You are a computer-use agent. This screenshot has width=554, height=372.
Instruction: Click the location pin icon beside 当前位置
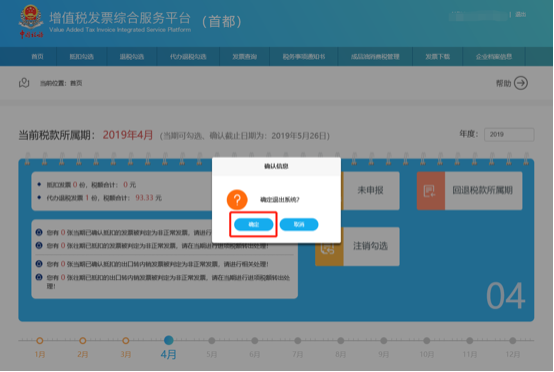point(24,83)
